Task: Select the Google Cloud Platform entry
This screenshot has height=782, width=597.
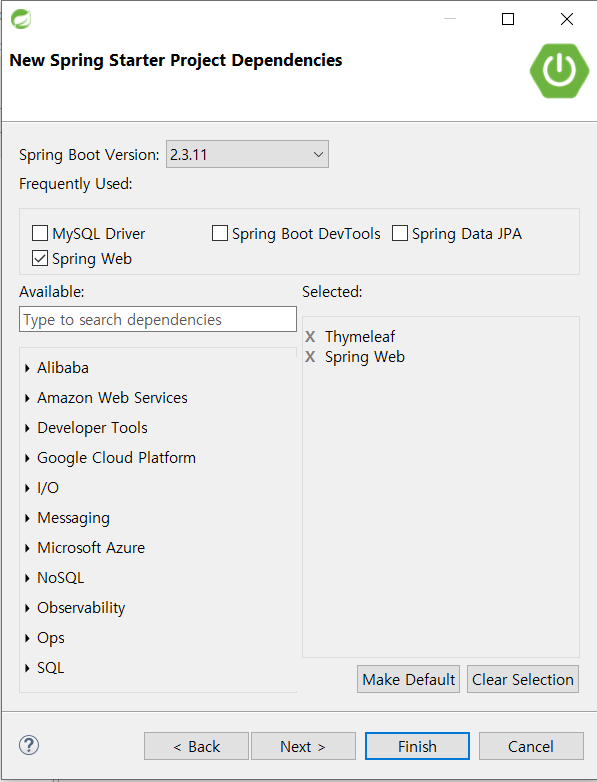Action: coord(116,458)
